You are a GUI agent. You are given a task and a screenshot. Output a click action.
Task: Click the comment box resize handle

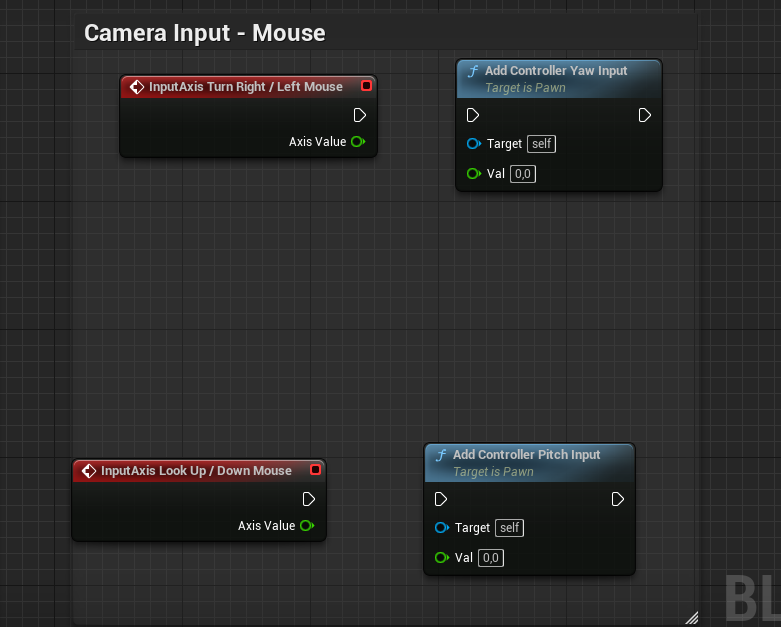point(691,618)
